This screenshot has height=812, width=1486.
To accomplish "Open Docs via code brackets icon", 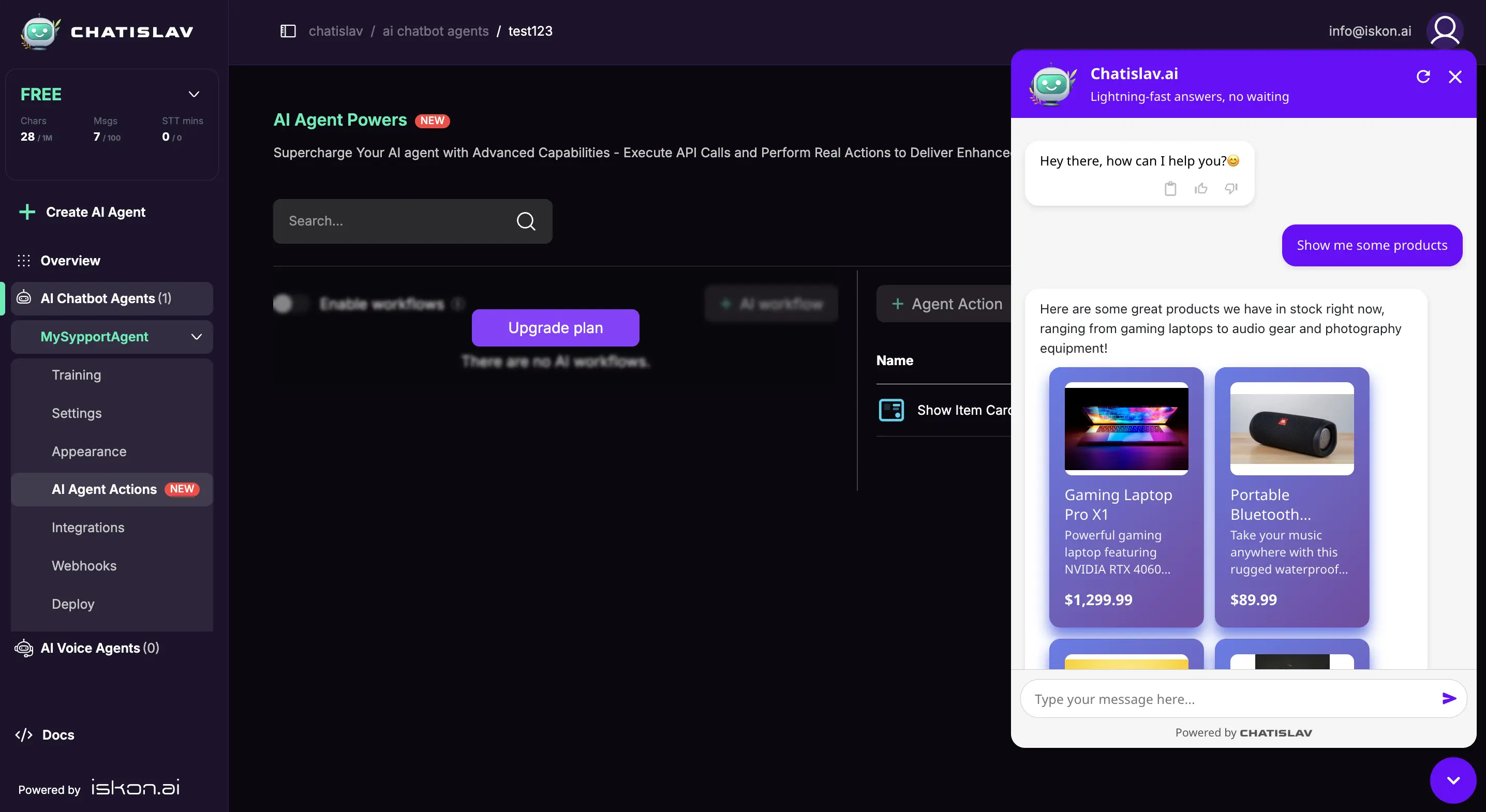I will [24, 735].
